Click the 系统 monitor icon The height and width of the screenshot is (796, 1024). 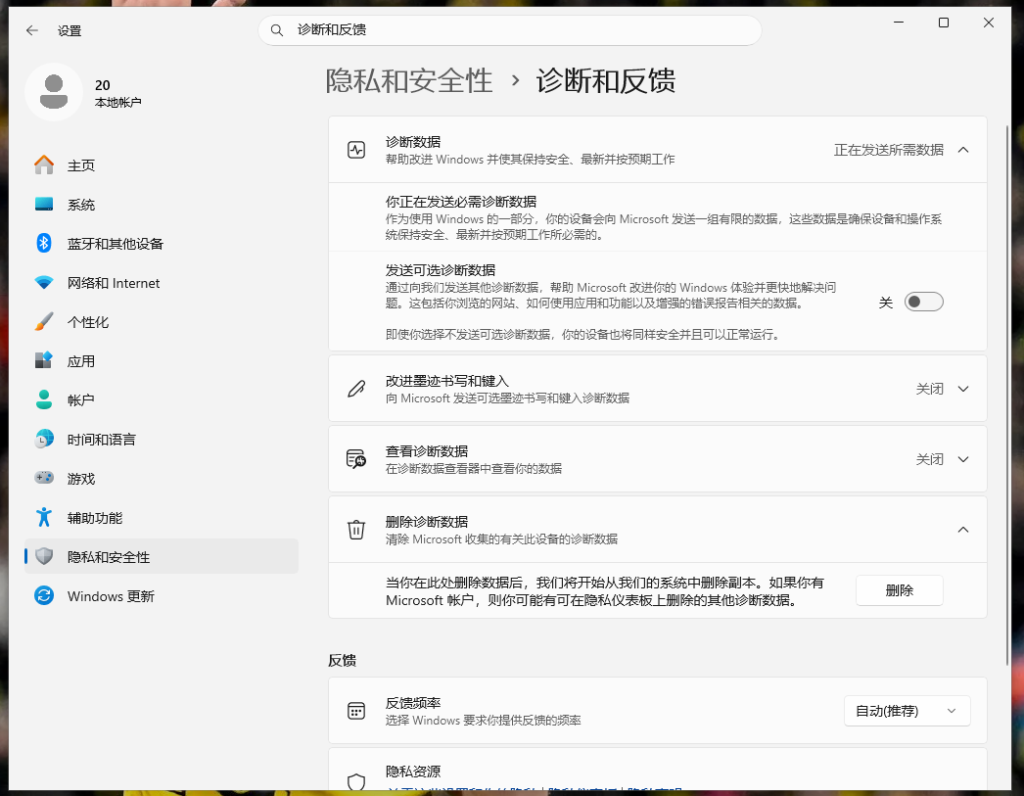(x=44, y=204)
